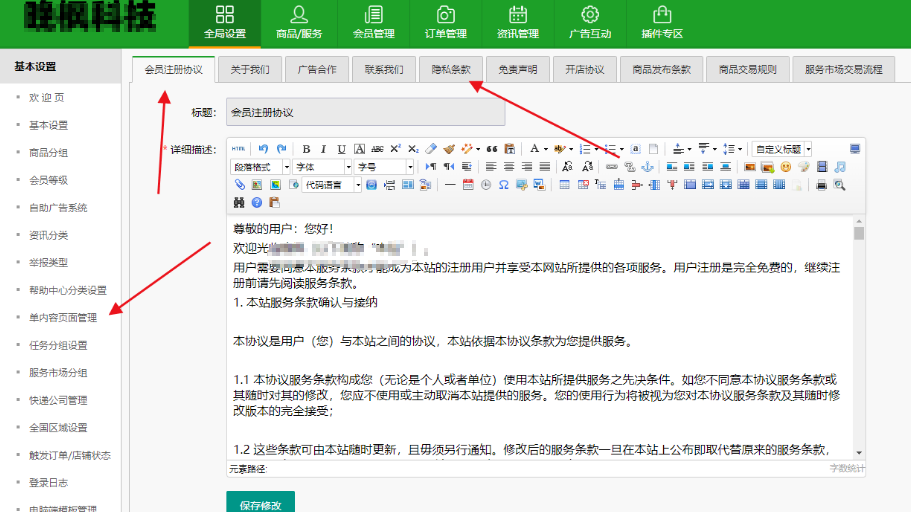Switch to the 隐私条款 tab
Image resolution: width=911 pixels, height=512 pixels.
click(x=451, y=69)
